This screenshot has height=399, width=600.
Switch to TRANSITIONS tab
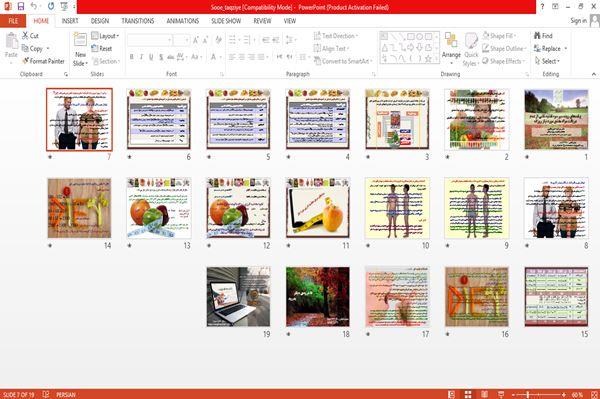coord(138,21)
